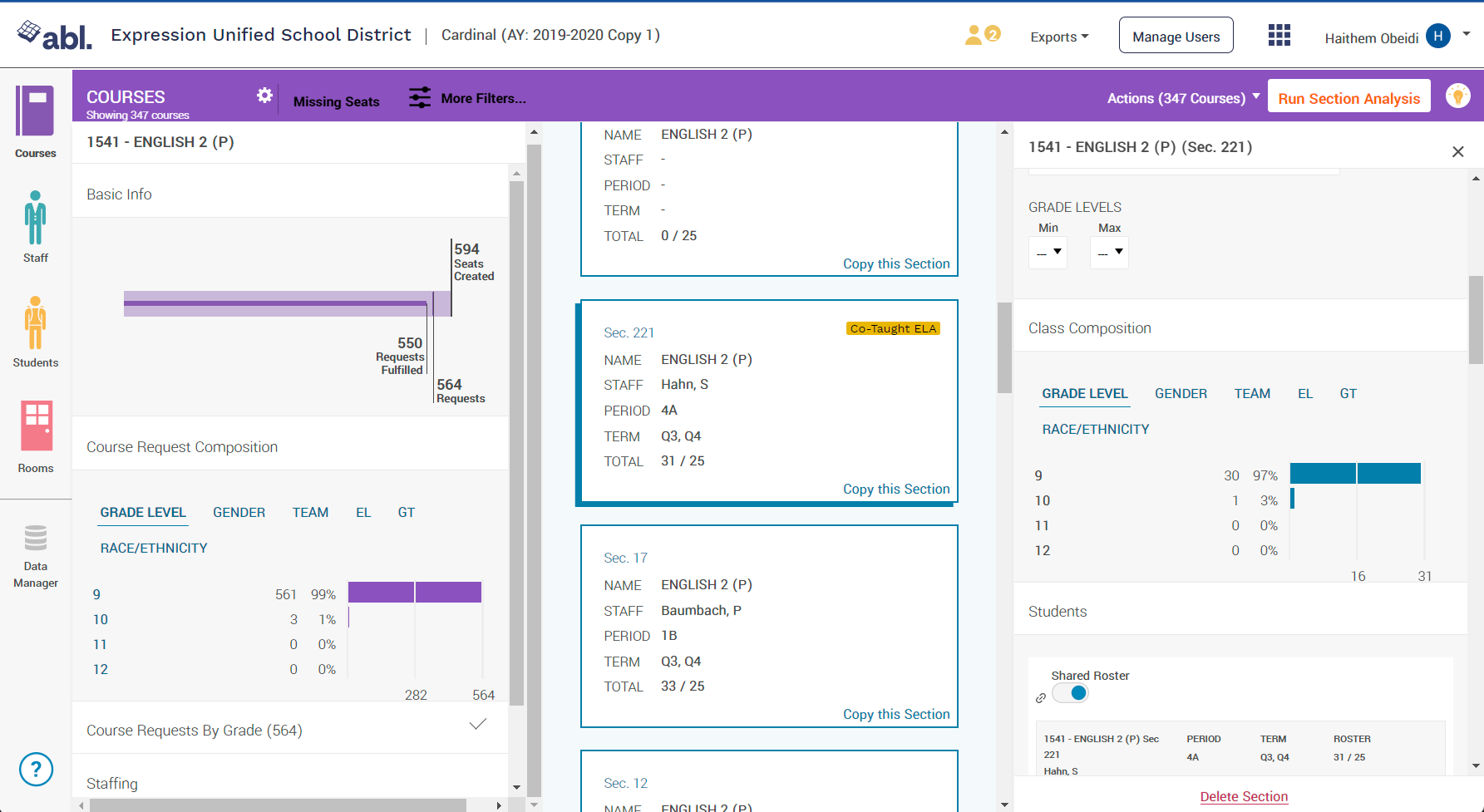The width and height of the screenshot is (1484, 812).
Task: Click the 'Hahn, S' staff name
Action: 684,384
